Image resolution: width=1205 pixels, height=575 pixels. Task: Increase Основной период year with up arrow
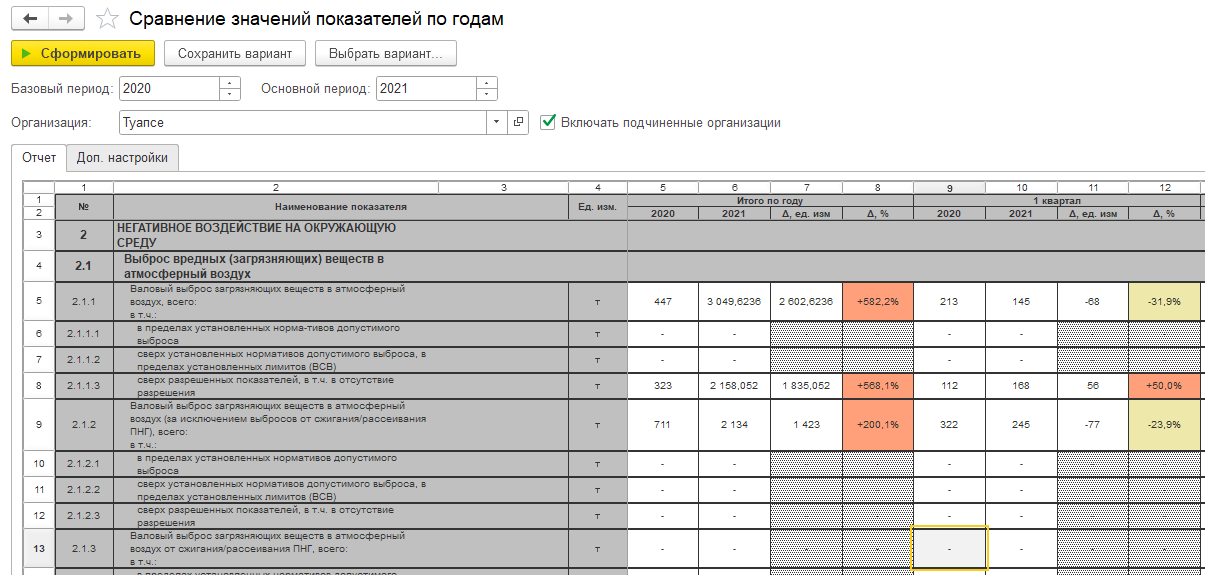point(487,83)
